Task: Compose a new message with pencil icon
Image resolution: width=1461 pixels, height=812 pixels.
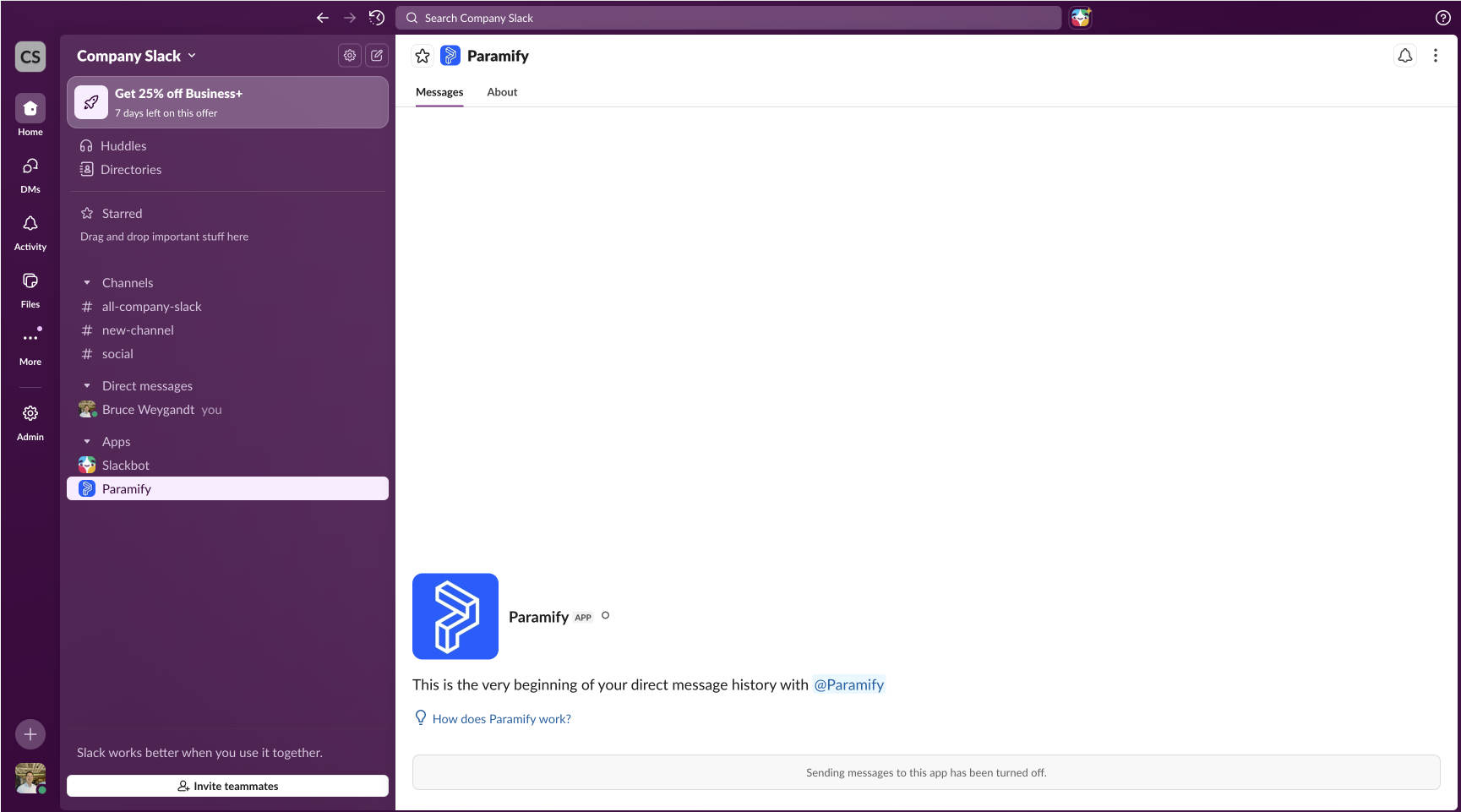Action: pyautogui.click(x=377, y=55)
